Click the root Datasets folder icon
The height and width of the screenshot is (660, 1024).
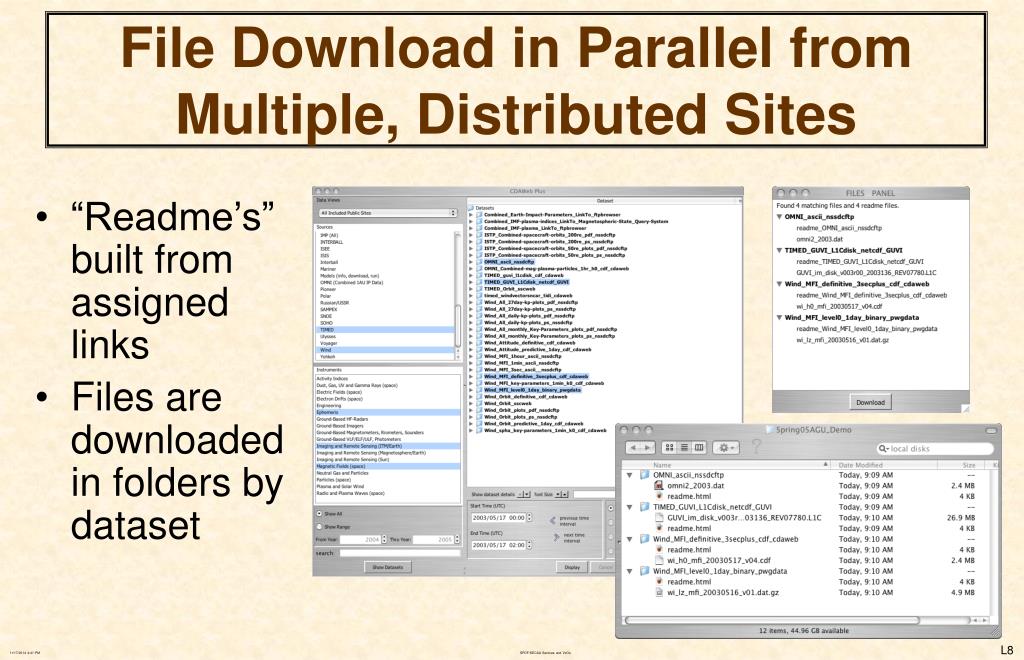pyautogui.click(x=471, y=208)
